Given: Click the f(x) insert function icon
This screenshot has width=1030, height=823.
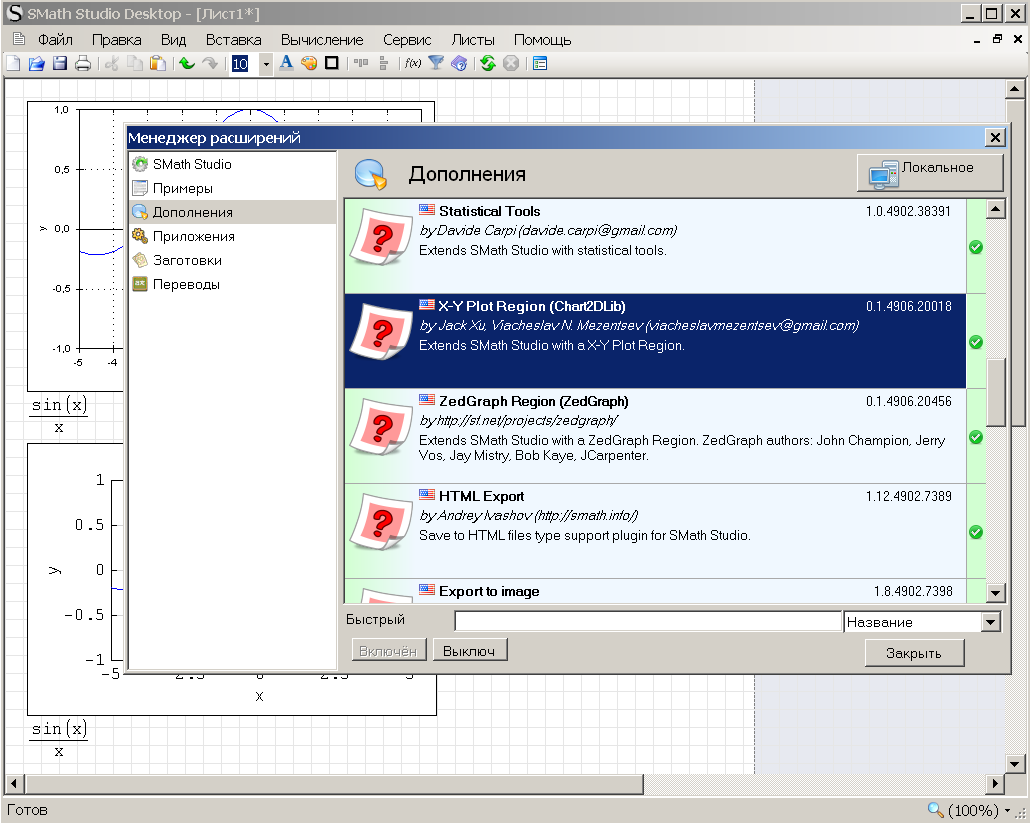Looking at the screenshot, I should (x=412, y=64).
